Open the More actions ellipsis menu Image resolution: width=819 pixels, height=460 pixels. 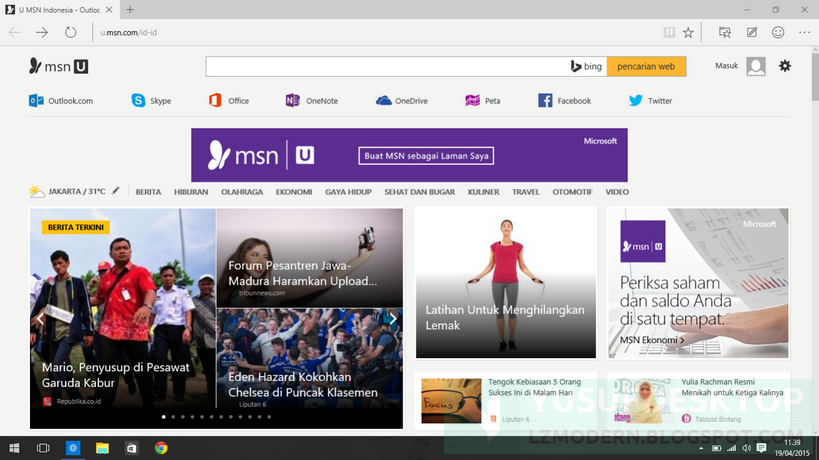coord(804,32)
